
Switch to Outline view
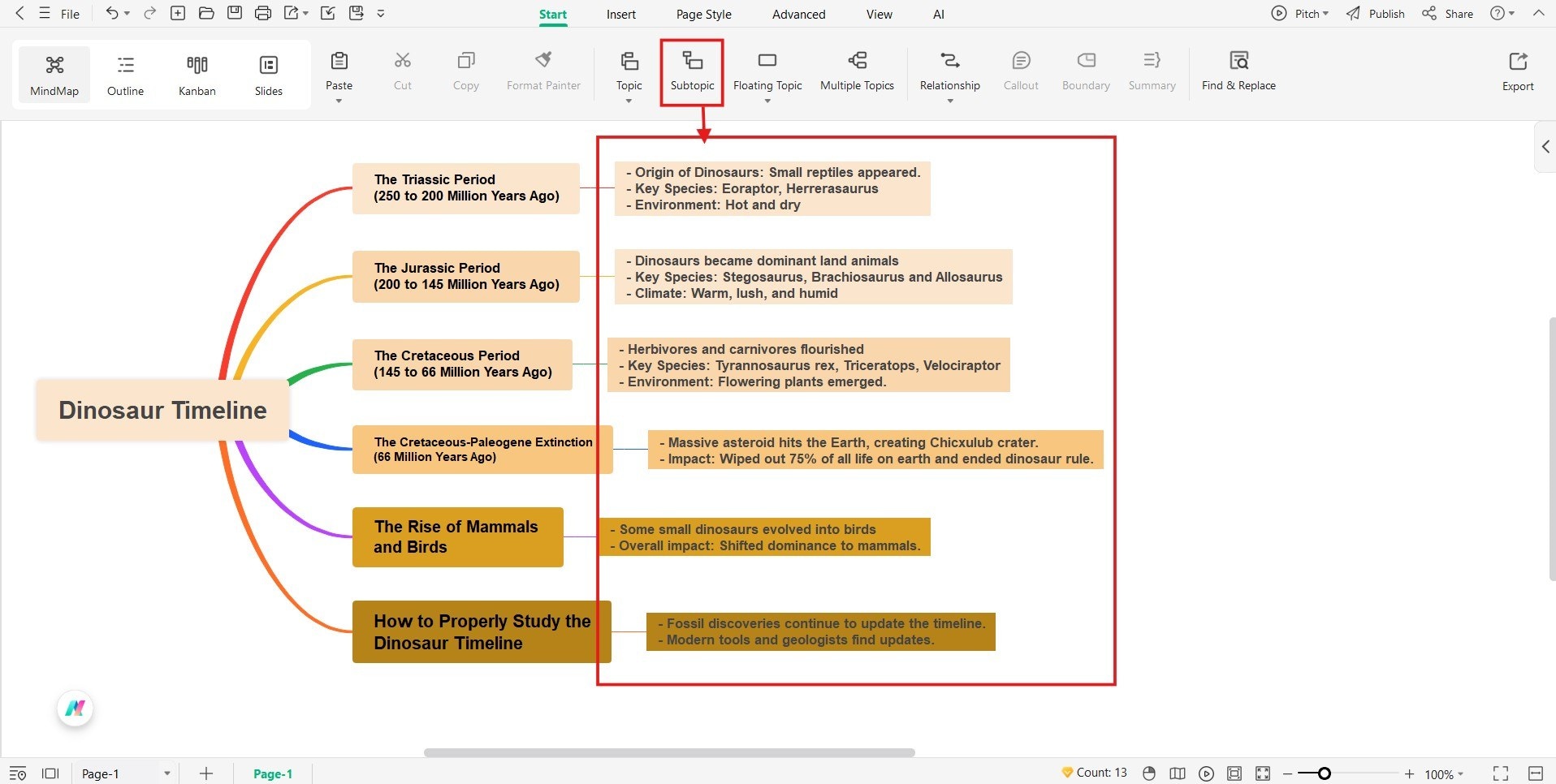[125, 74]
